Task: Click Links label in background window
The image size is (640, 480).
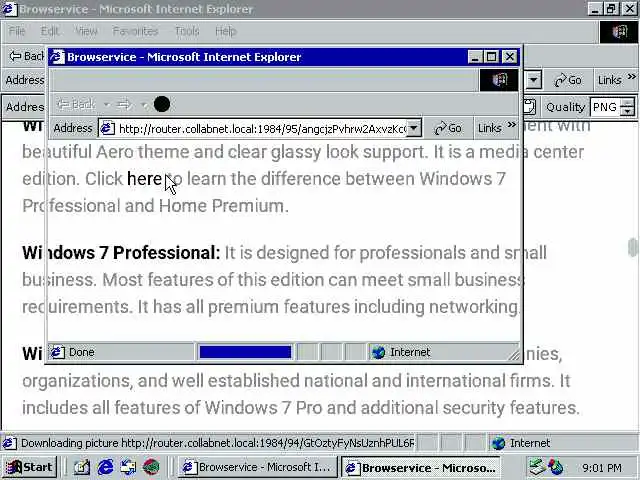Action: pos(609,80)
